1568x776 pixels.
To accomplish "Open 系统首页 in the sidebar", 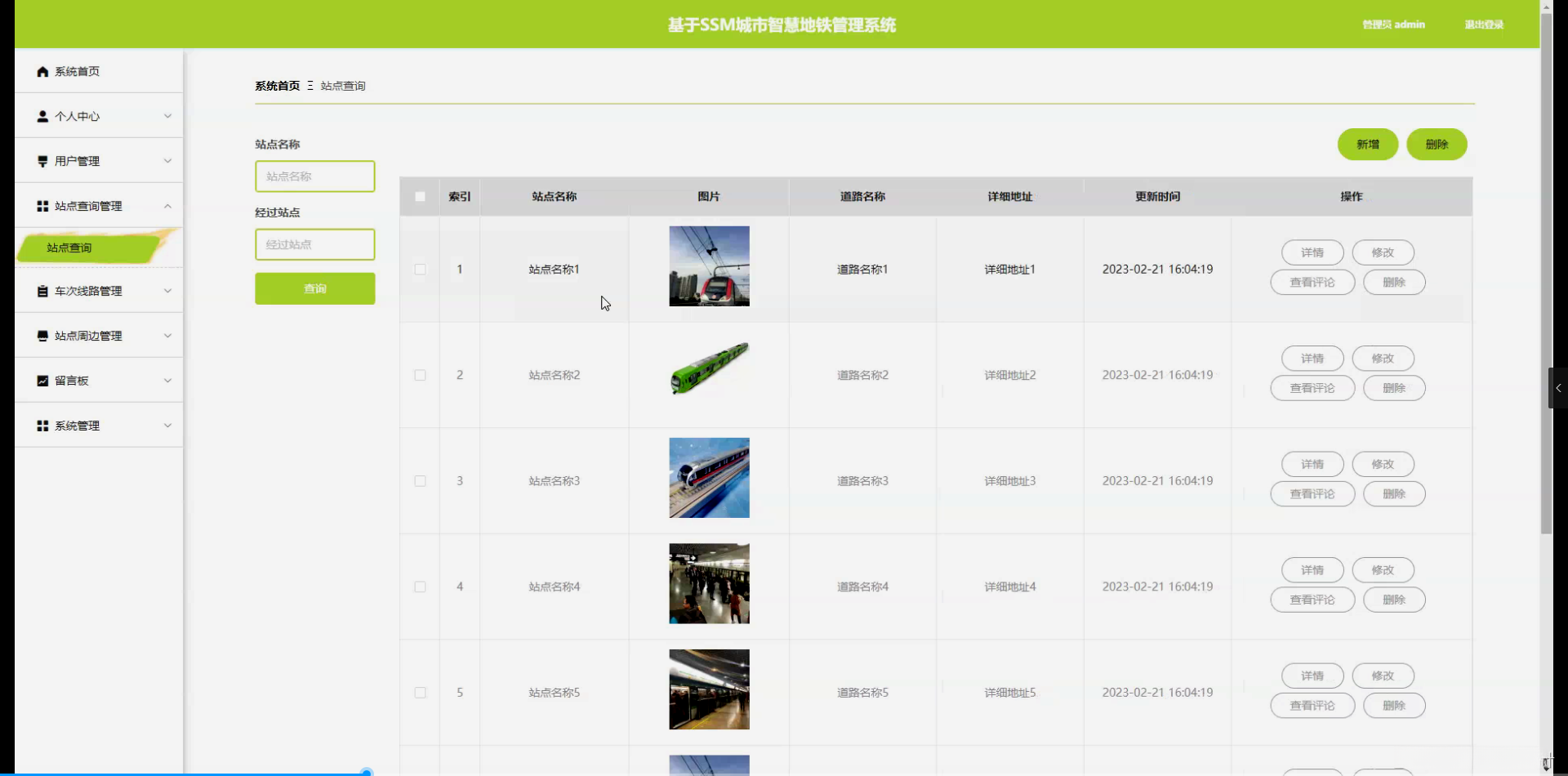I will tap(99, 72).
